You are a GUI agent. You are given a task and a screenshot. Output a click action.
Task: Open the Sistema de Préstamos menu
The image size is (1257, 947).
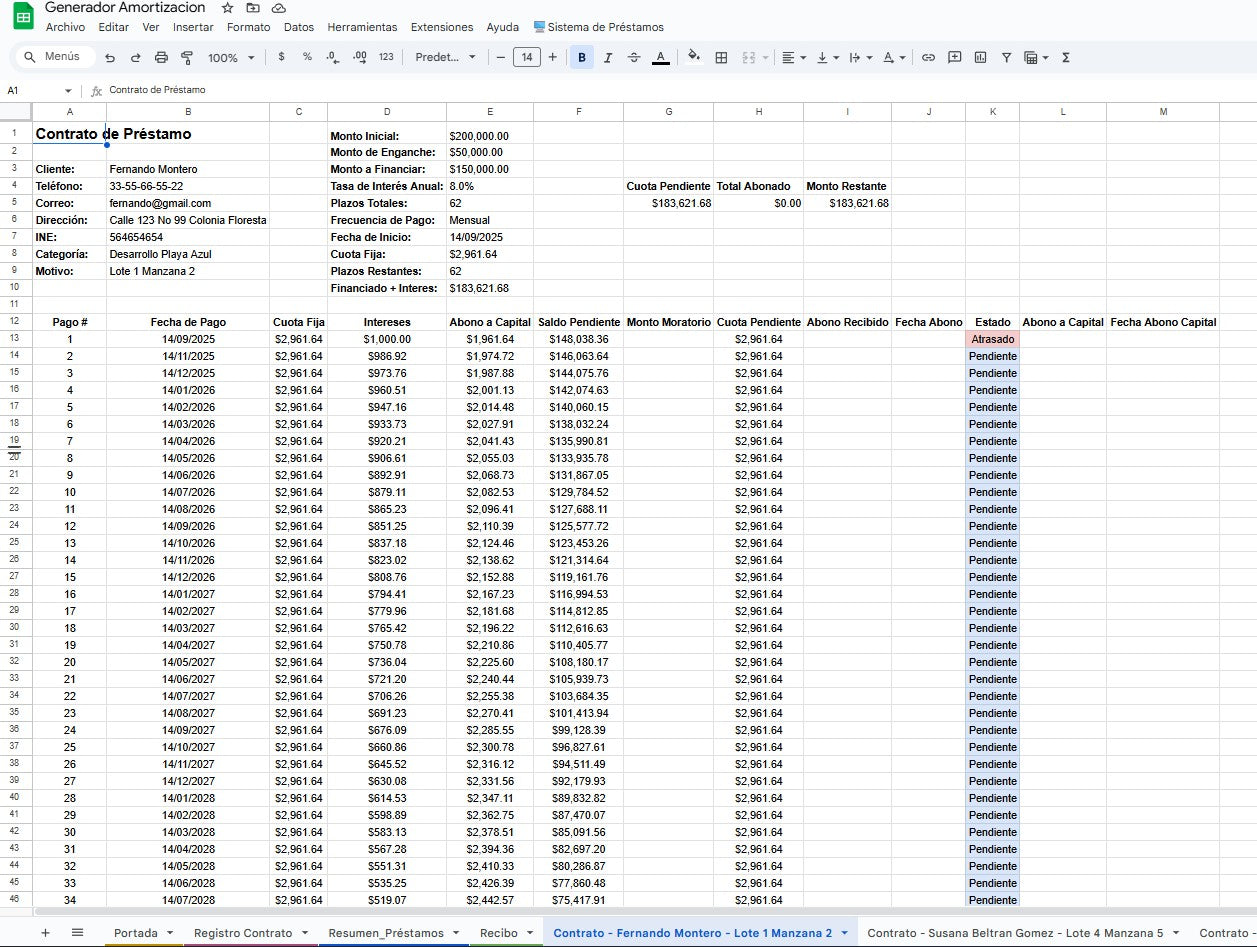point(600,27)
